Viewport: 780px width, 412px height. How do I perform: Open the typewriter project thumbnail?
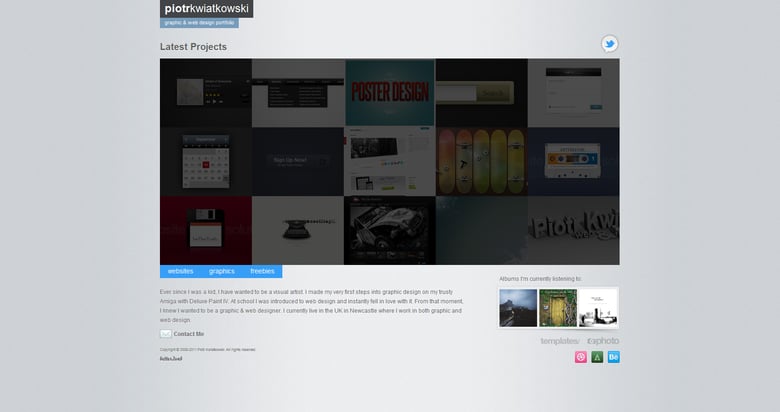coord(298,230)
